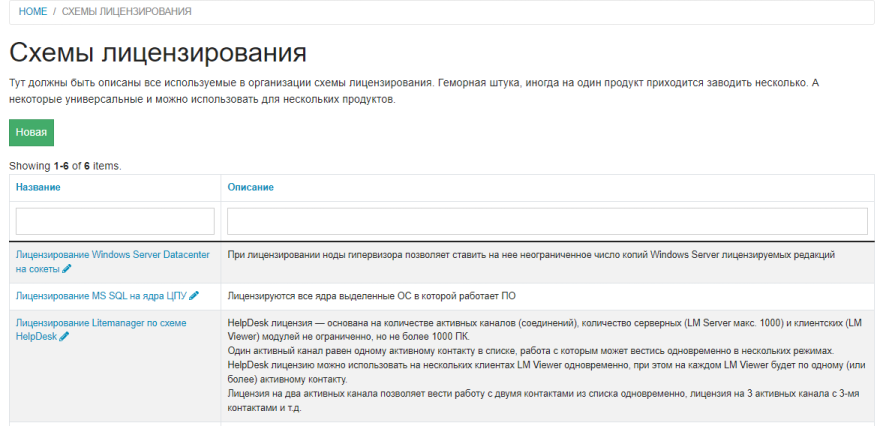Sort table by Название column header

[x=38, y=187]
